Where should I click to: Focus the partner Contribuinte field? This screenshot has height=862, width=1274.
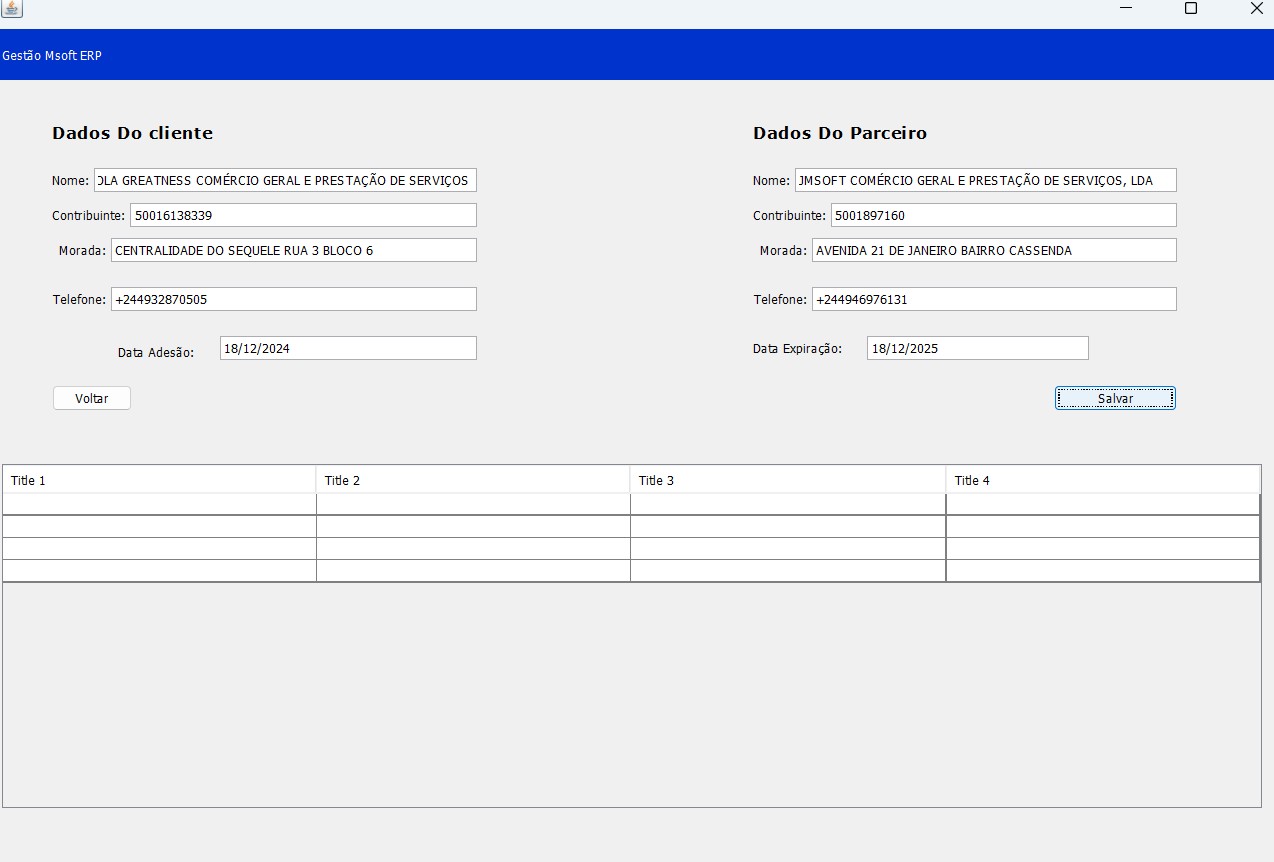[x=1003, y=215]
